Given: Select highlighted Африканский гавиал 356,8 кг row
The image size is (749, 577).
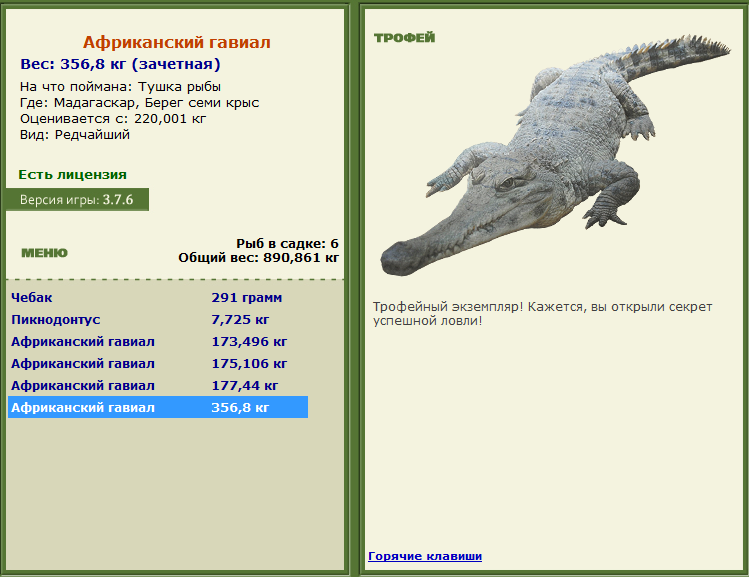Looking at the screenshot, I should pos(158,407).
